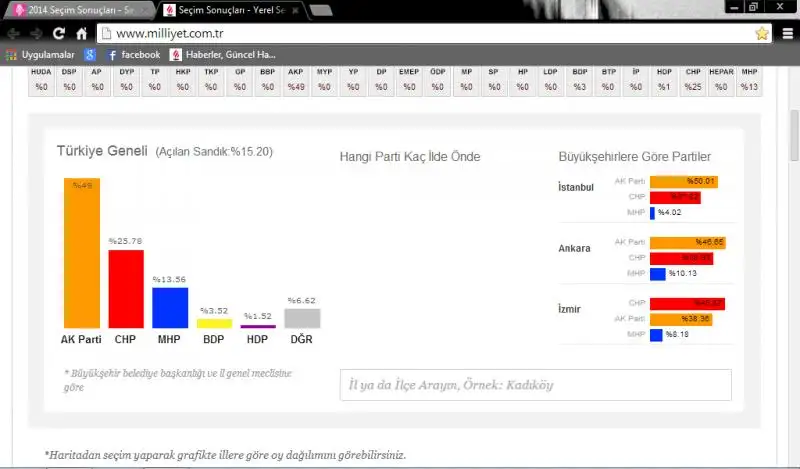
Task: Select the AKP %49 cell in party strip
Action: (x=296, y=80)
